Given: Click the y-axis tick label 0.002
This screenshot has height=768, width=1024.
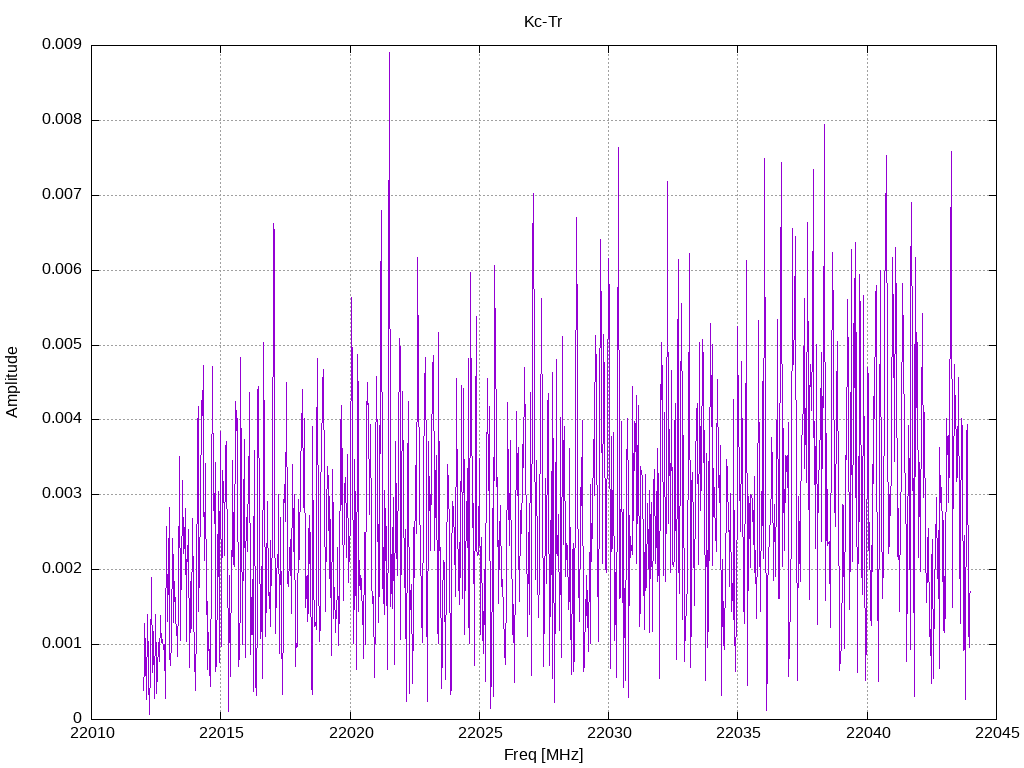Looking at the screenshot, I should (x=62, y=569).
